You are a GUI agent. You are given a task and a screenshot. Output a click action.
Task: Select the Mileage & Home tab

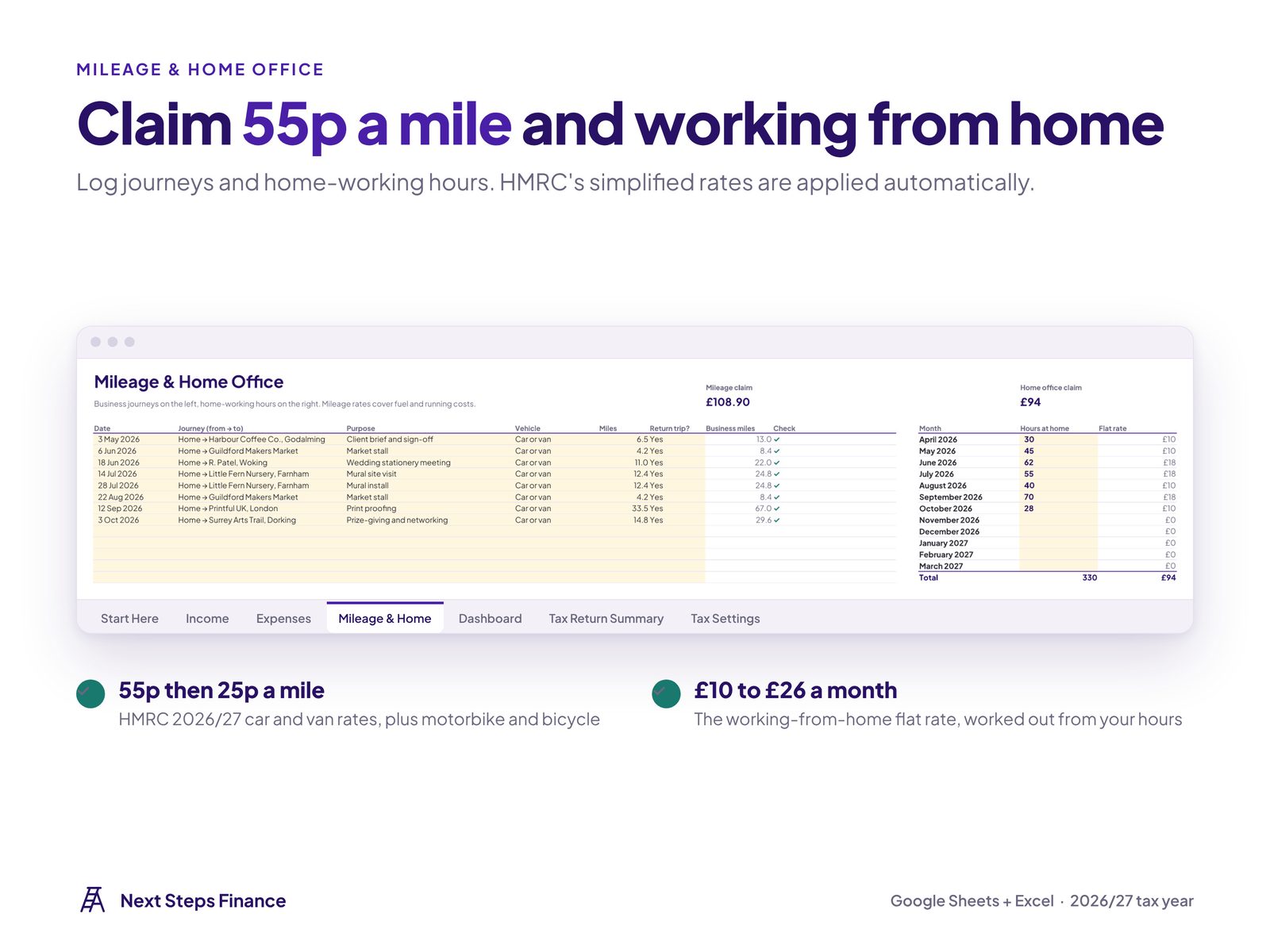[x=385, y=618]
